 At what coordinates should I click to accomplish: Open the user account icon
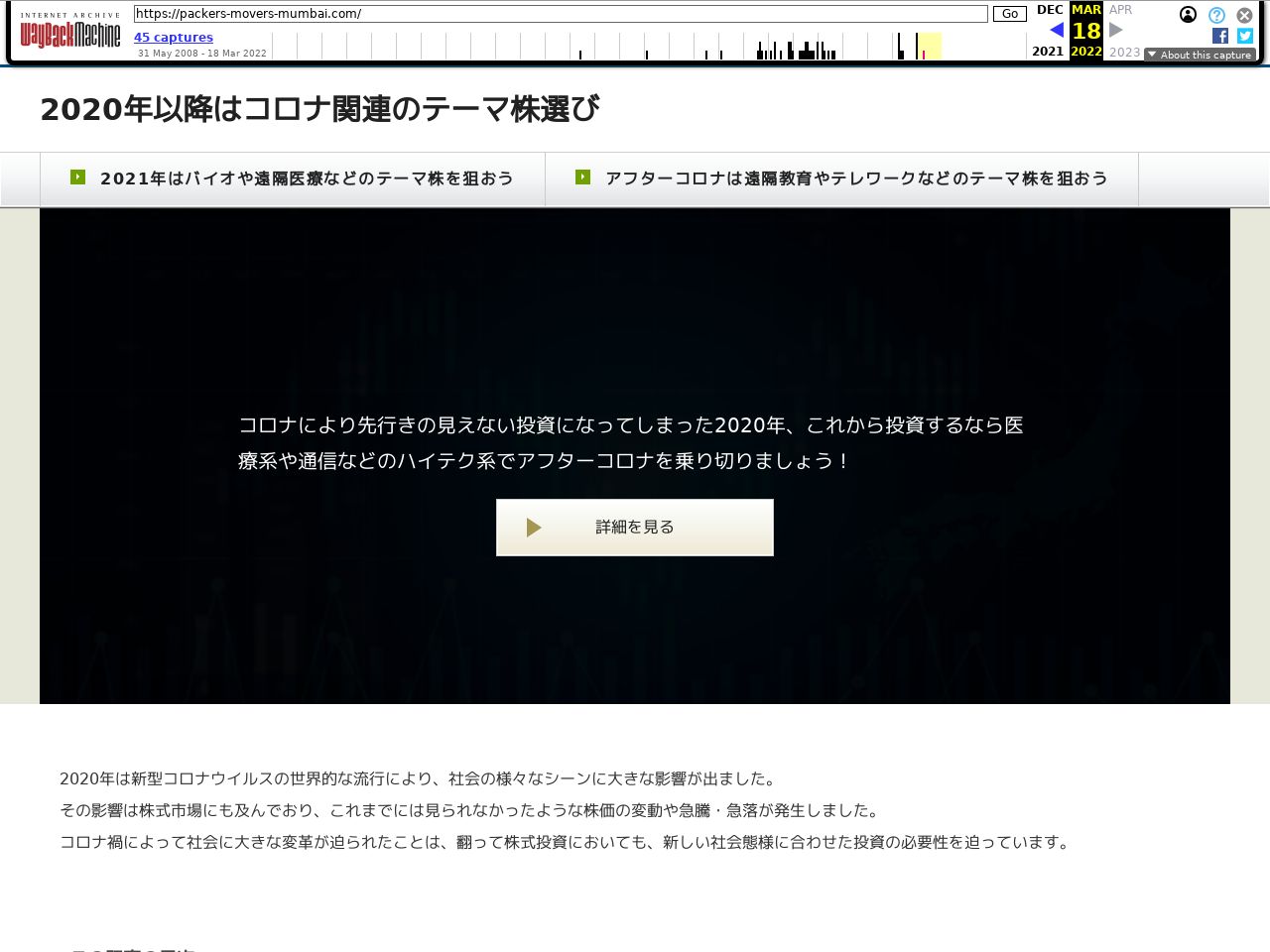tap(1188, 15)
